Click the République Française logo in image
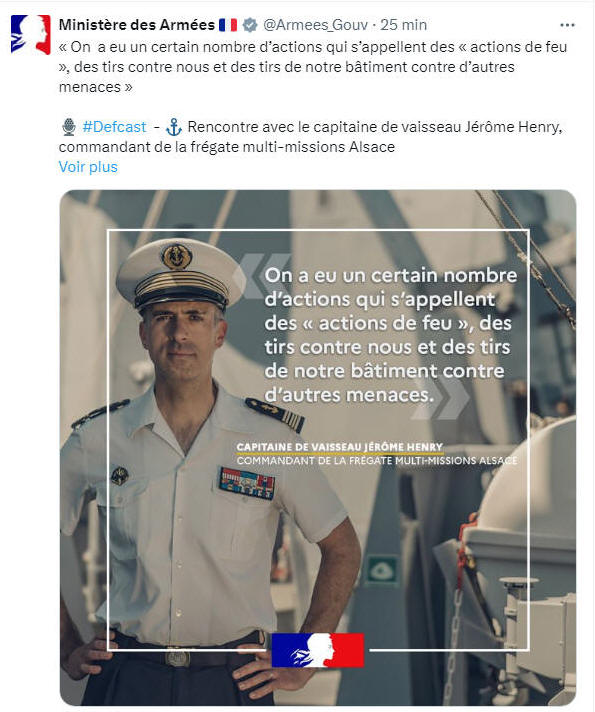 [318, 650]
